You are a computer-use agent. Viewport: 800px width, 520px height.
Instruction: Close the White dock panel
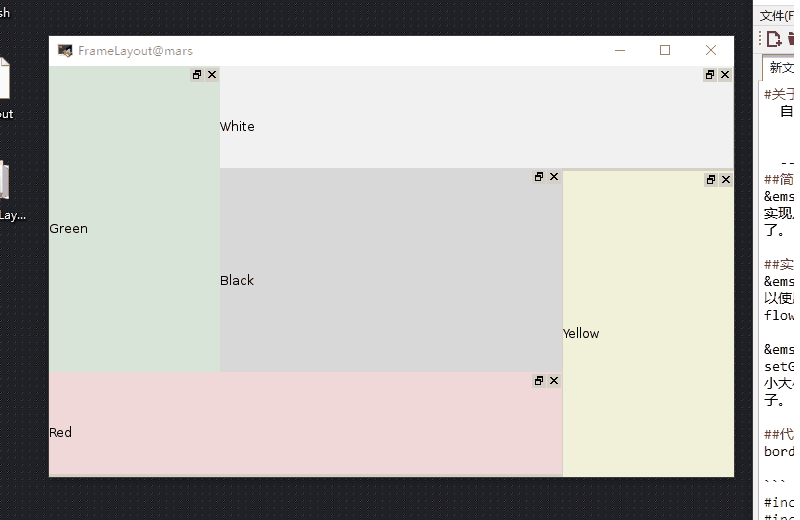[725, 75]
